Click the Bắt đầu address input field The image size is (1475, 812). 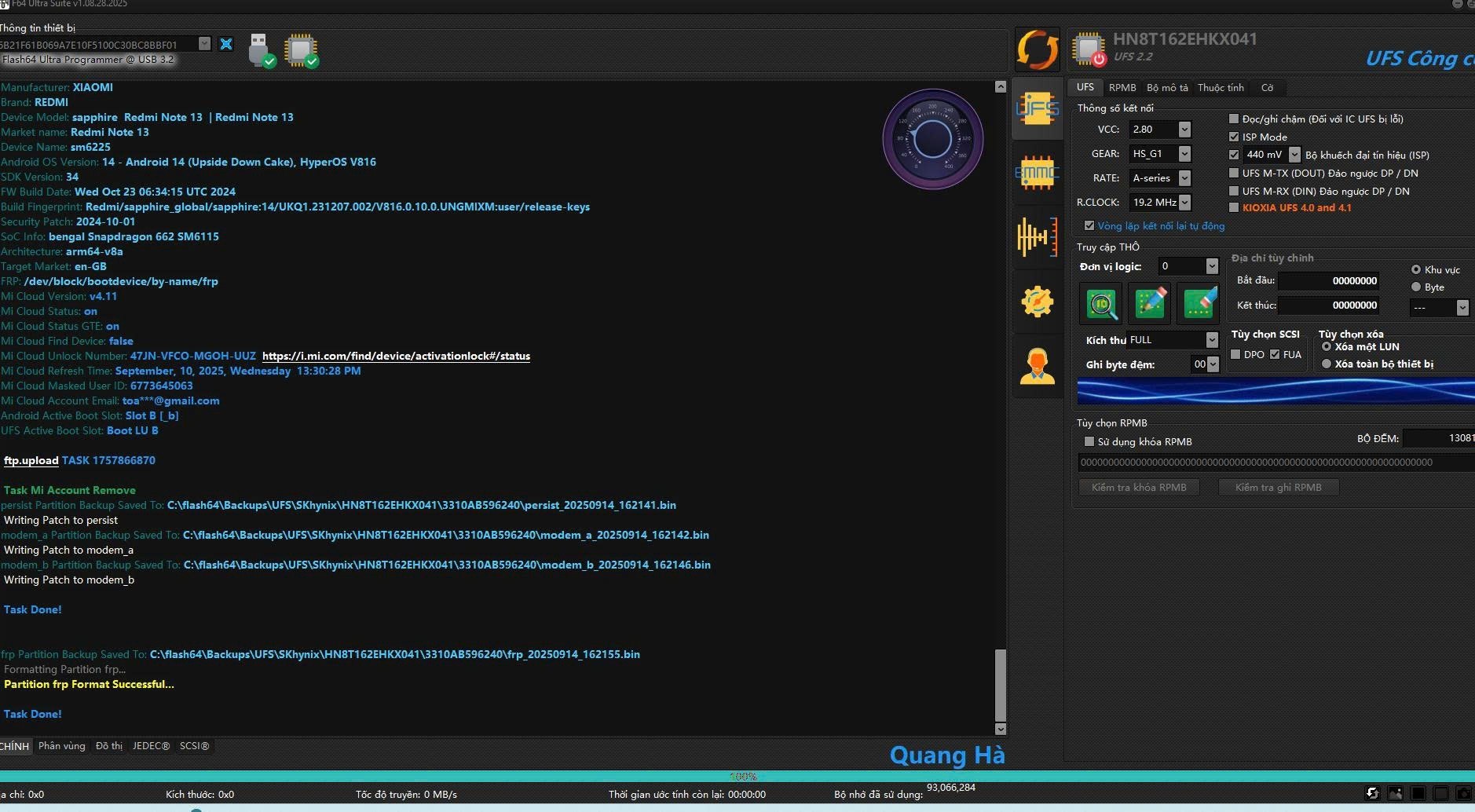pos(1330,281)
